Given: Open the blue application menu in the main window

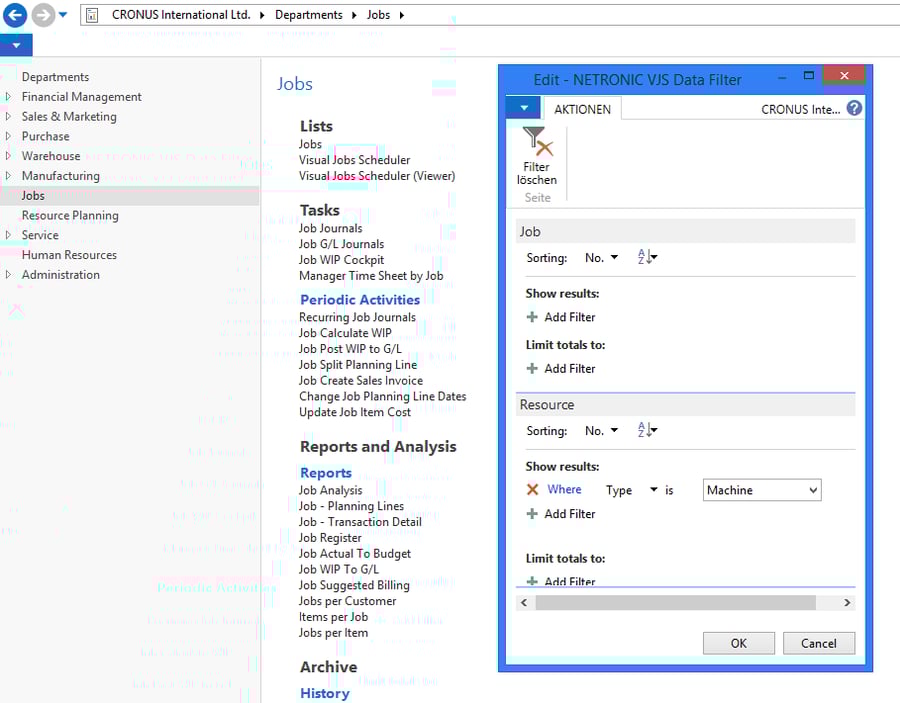Looking at the screenshot, I should (x=15, y=45).
